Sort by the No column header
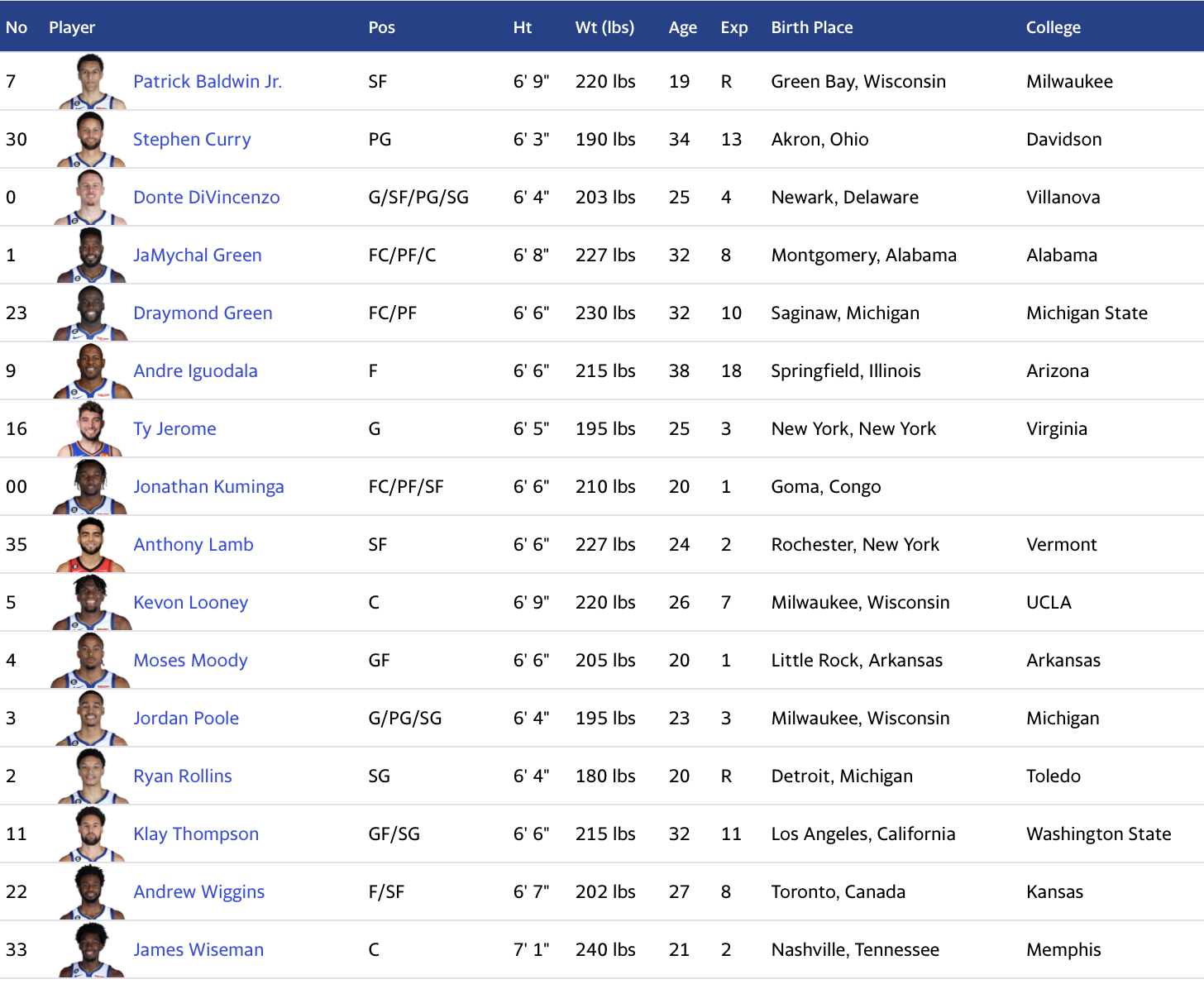 17,27
